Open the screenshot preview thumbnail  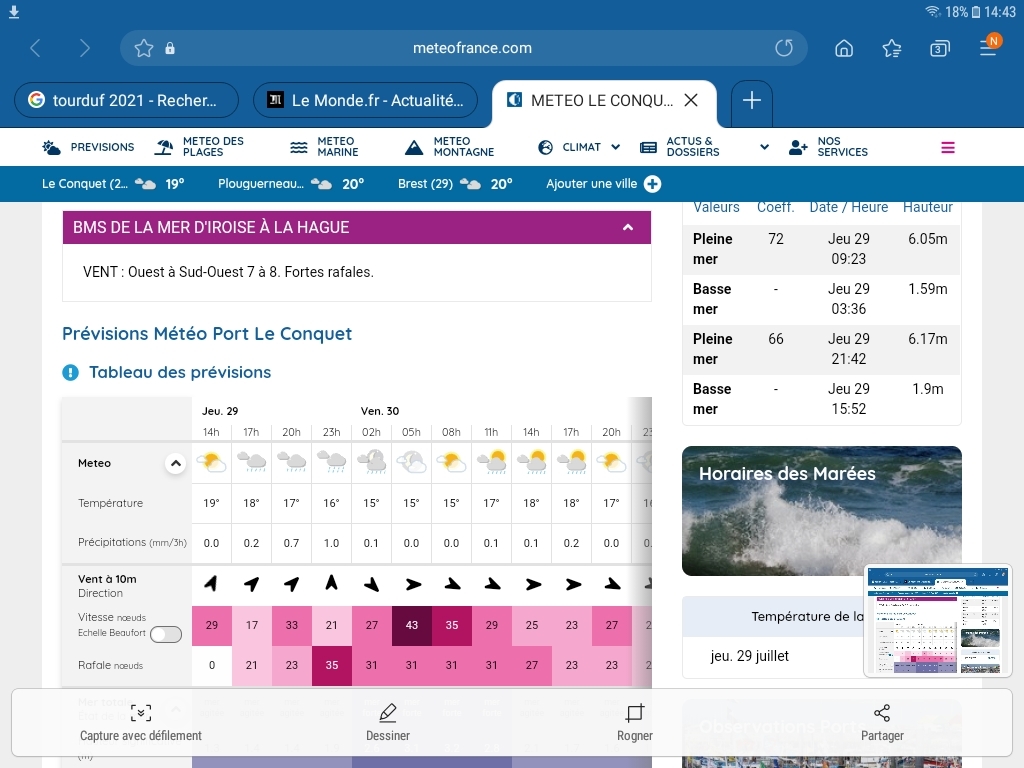(938, 621)
